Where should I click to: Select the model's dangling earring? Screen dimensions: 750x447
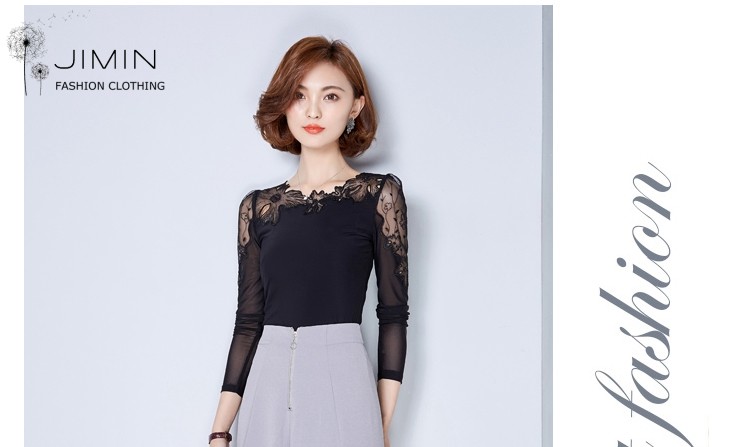(x=351, y=125)
